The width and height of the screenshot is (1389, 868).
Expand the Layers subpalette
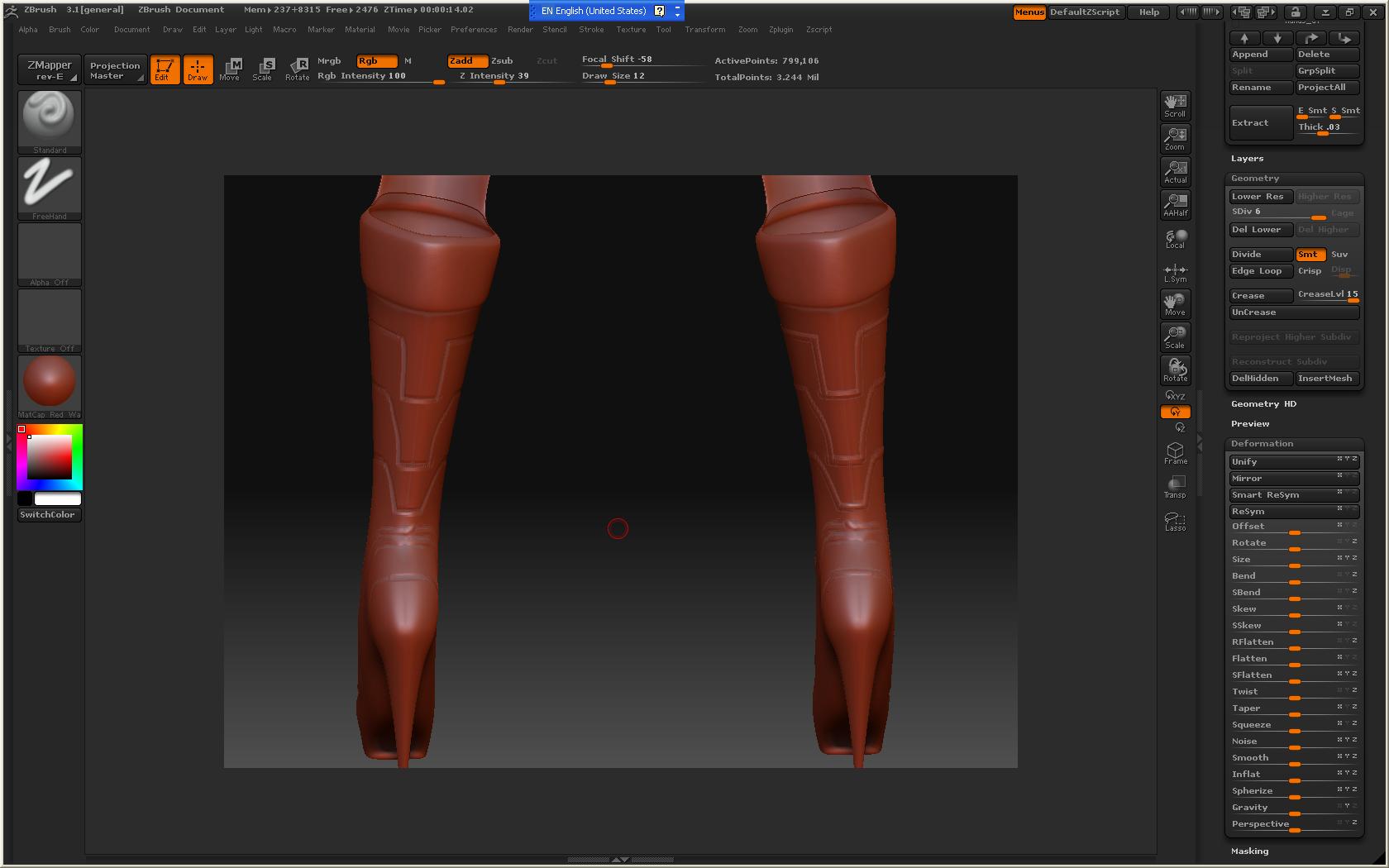point(1247,159)
